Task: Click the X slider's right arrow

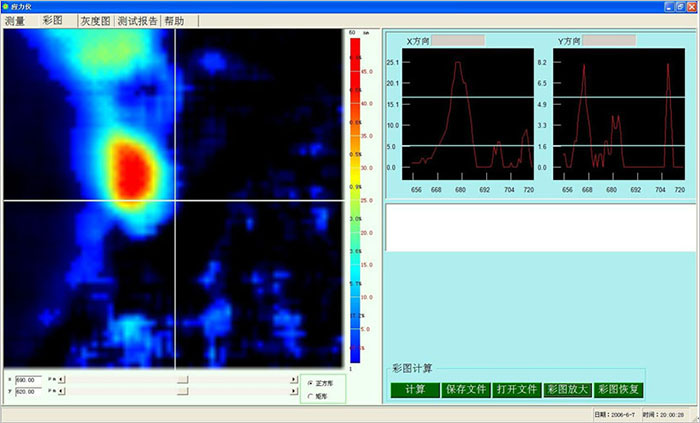Action: [293, 380]
